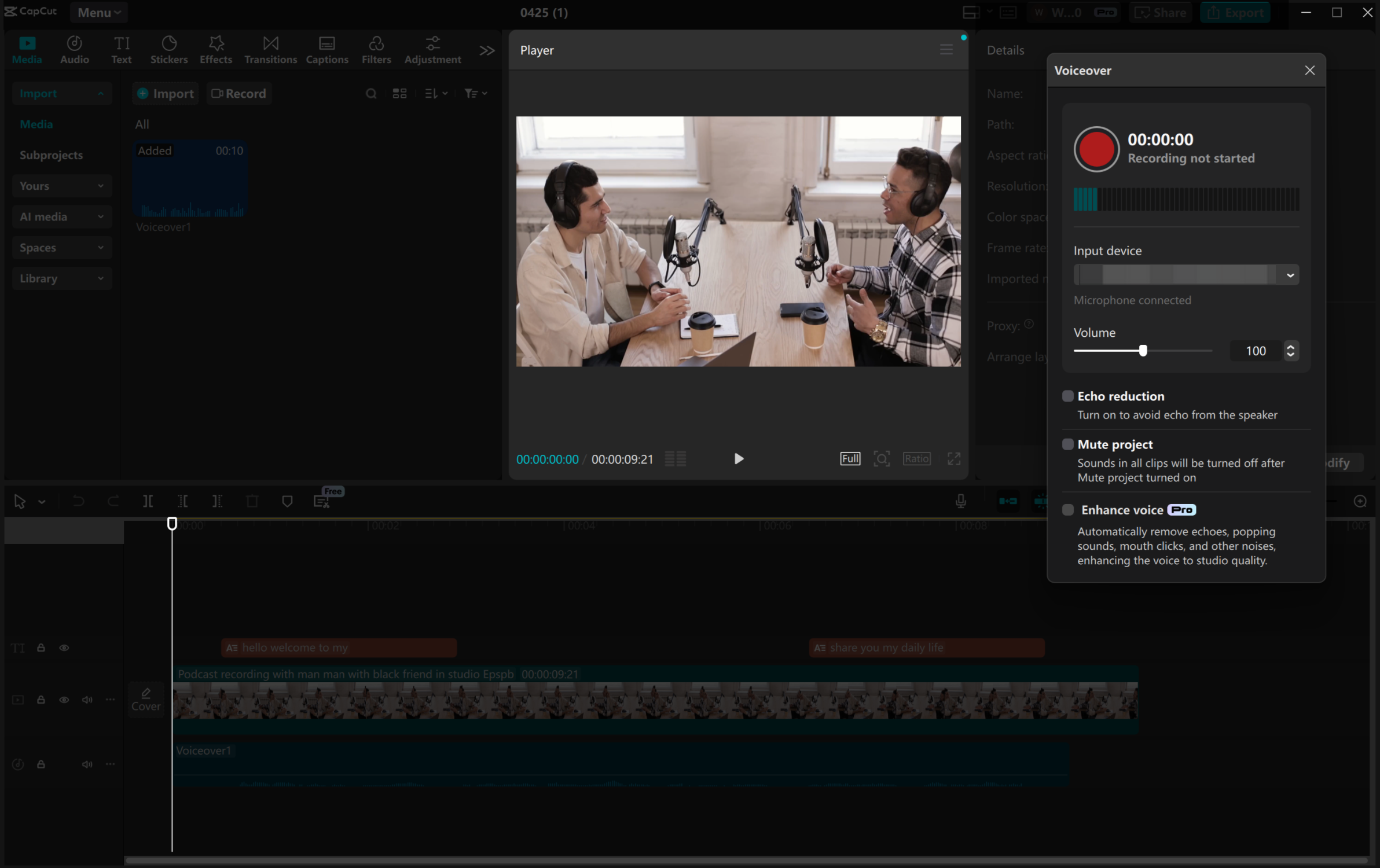Click the split clip tool

point(148,501)
